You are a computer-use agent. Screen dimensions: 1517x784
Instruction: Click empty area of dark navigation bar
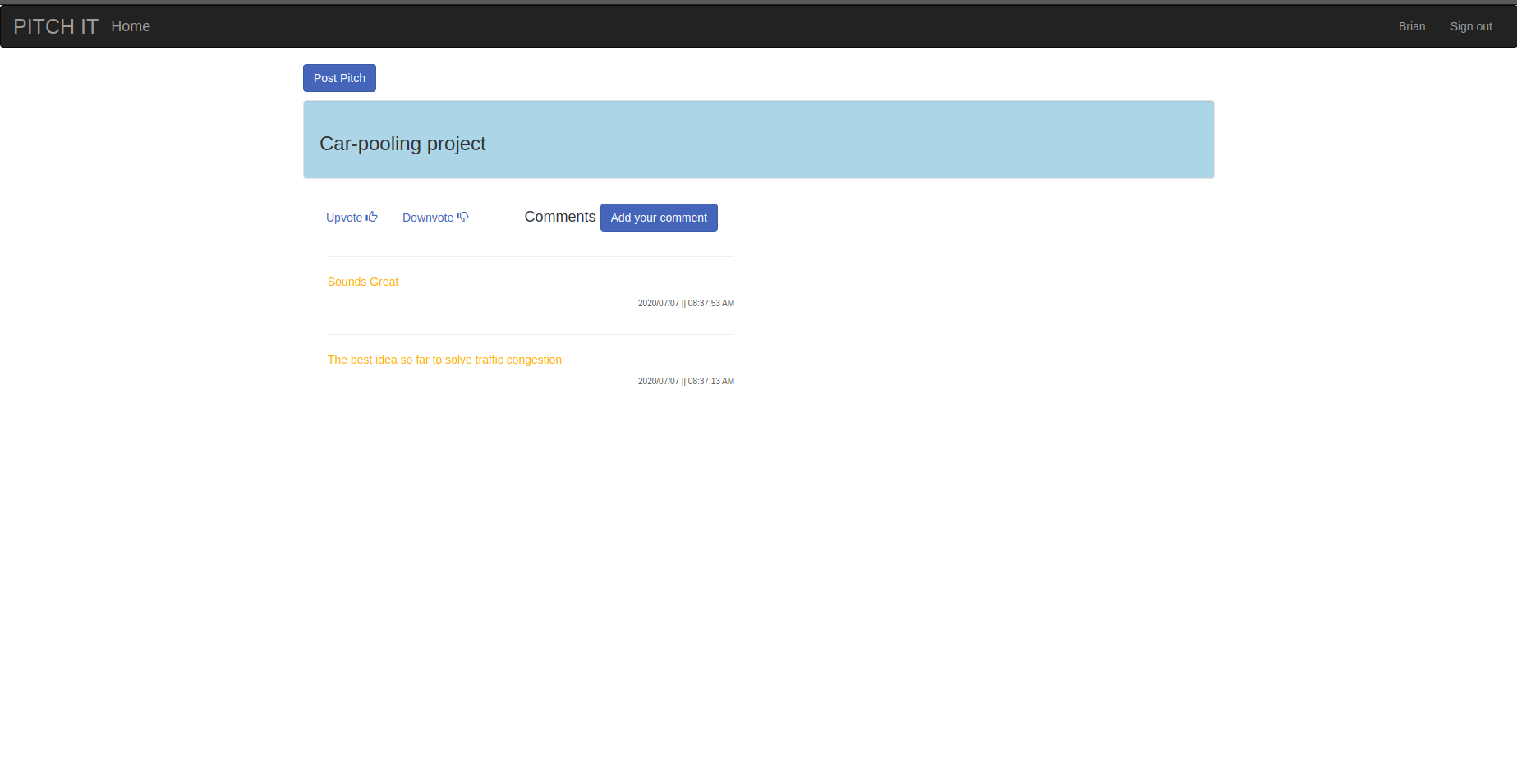coord(739,26)
